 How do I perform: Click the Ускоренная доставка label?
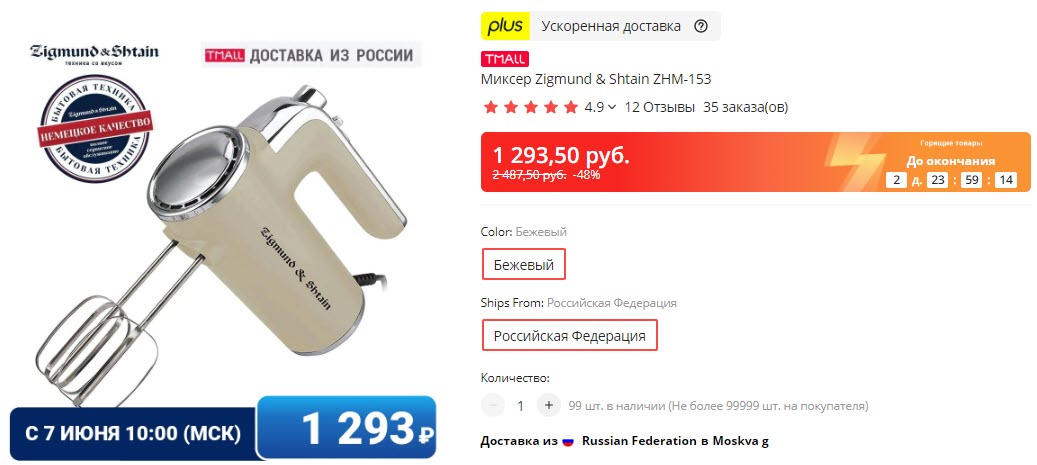(610, 26)
